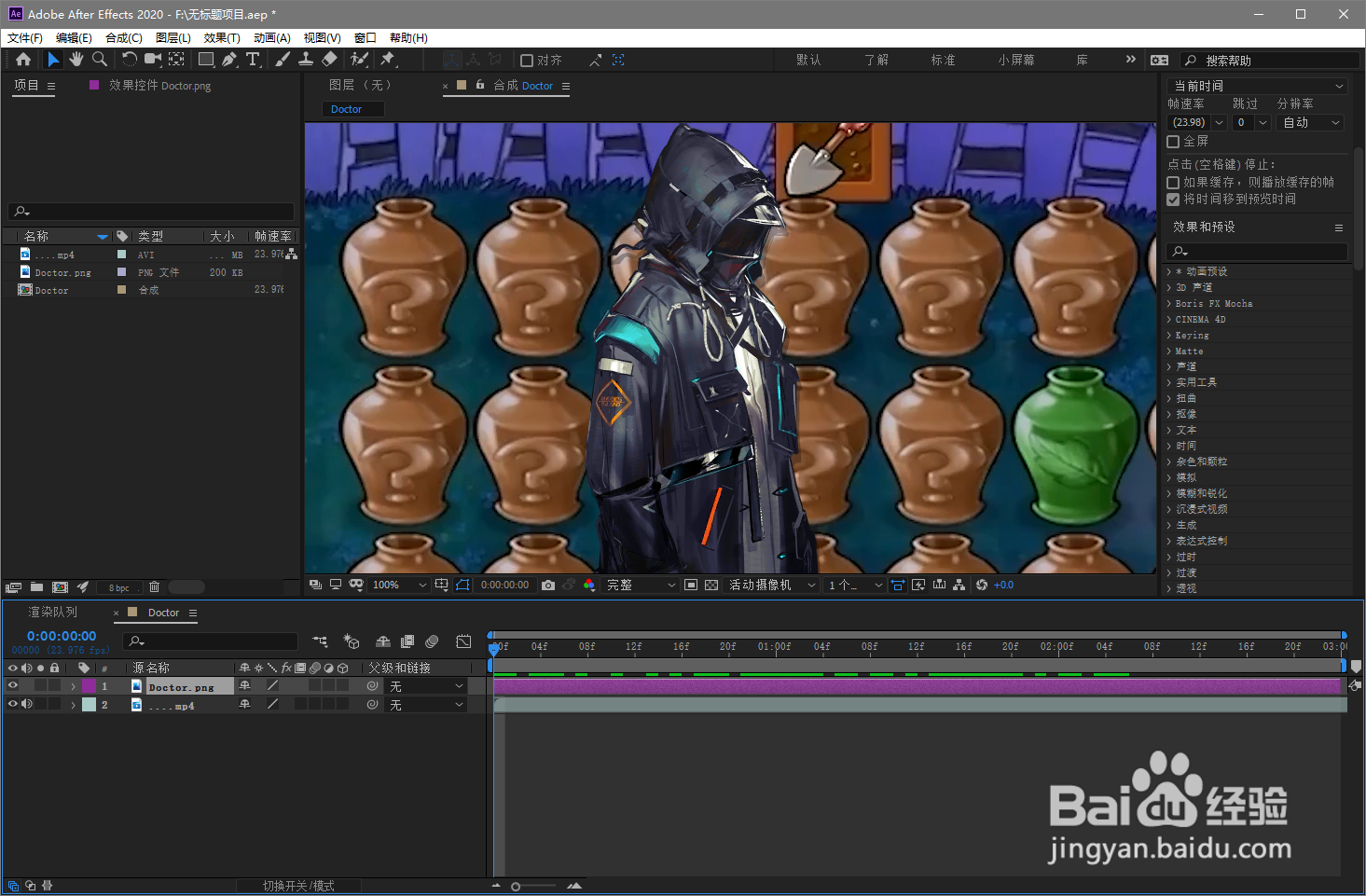1366x896 pixels.
Task: Click the purple label color of Doctor.png layer
Action: click(89, 686)
